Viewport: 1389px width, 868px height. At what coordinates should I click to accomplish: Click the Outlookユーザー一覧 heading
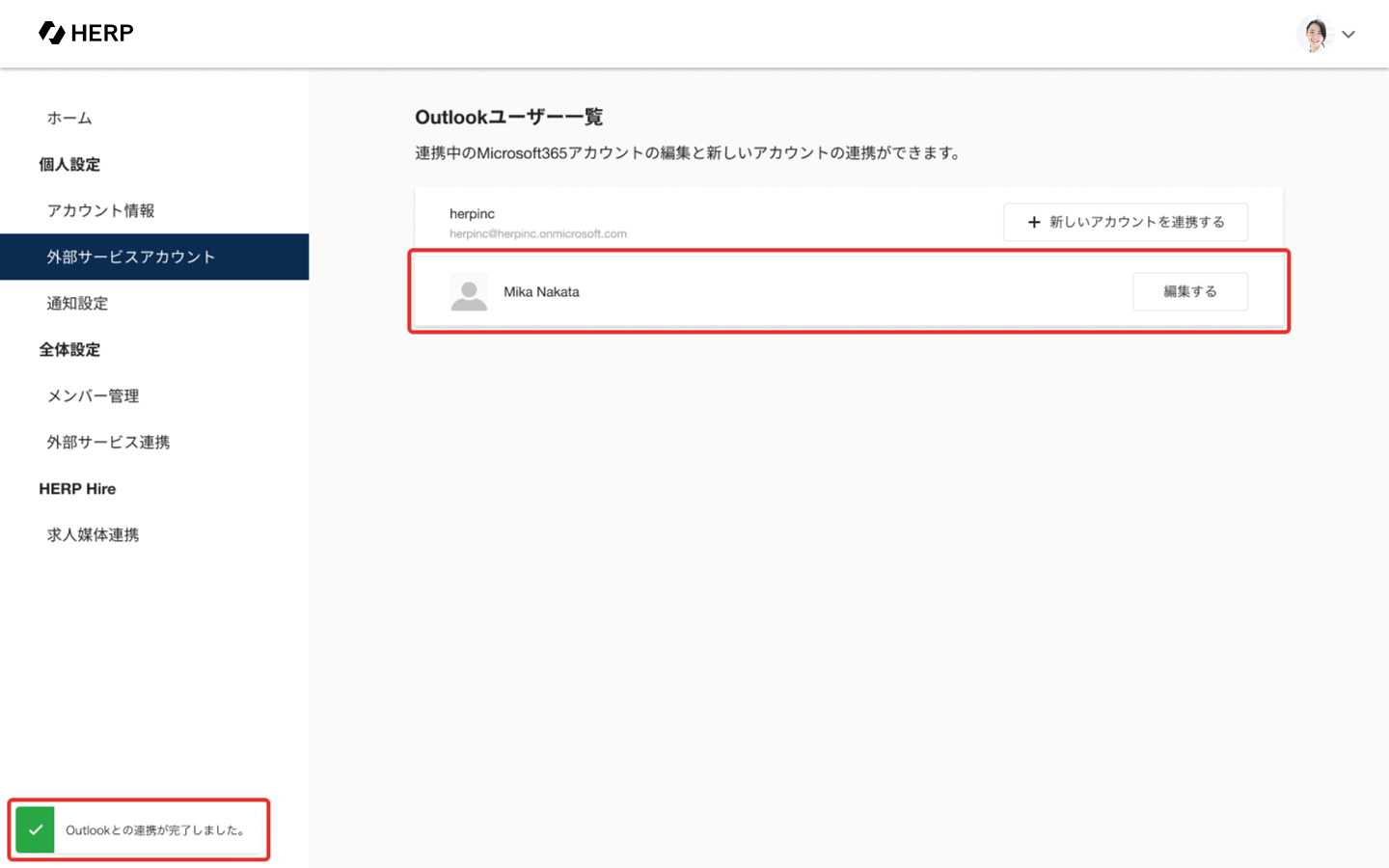point(509,117)
